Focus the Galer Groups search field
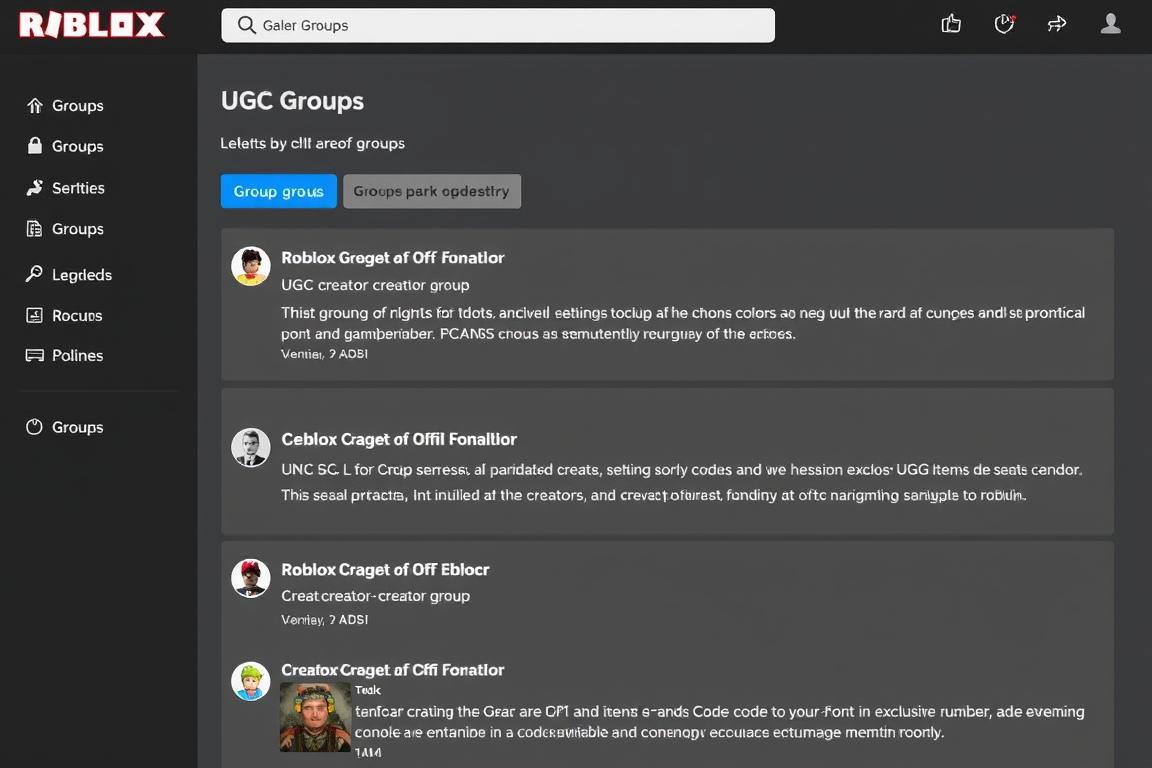 [x=497, y=25]
